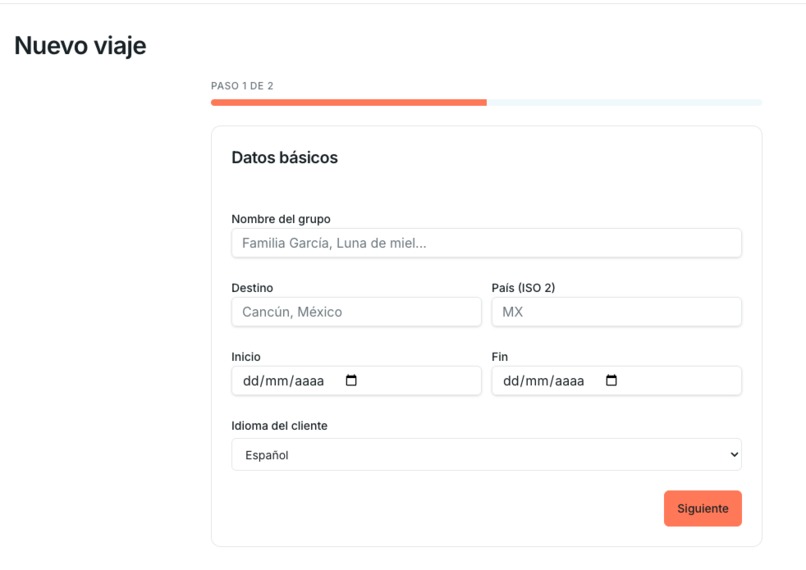
Task: Click the 'Nuevo viaje' page heading
Action: click(80, 46)
